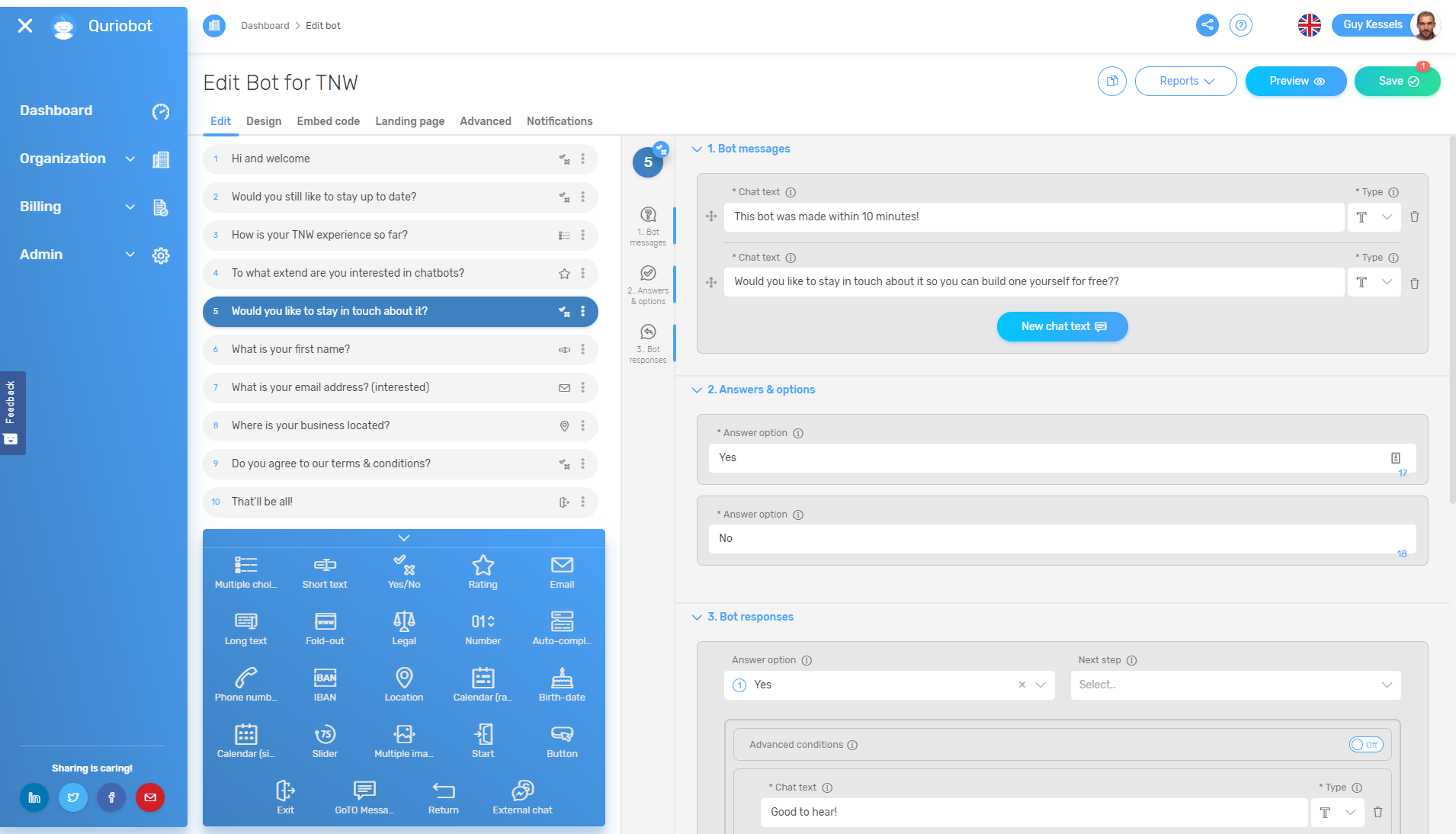The height and width of the screenshot is (834, 1456).
Task: Add a Phone number question block
Action: [x=245, y=685]
